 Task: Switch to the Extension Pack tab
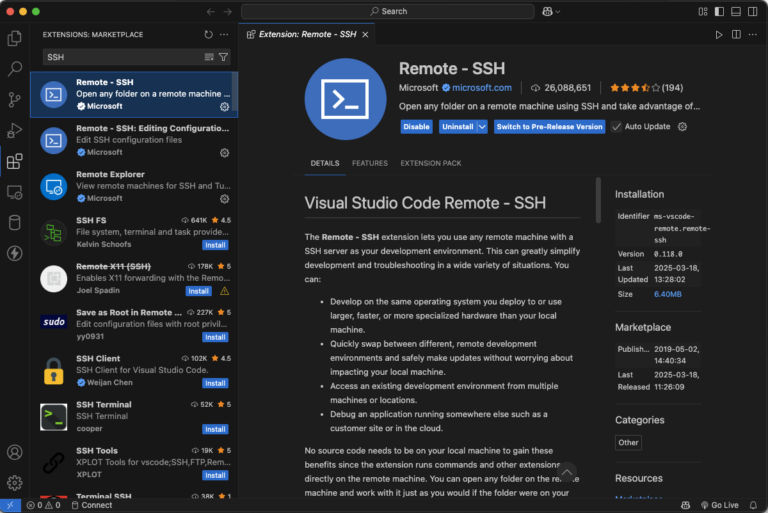click(x=431, y=163)
